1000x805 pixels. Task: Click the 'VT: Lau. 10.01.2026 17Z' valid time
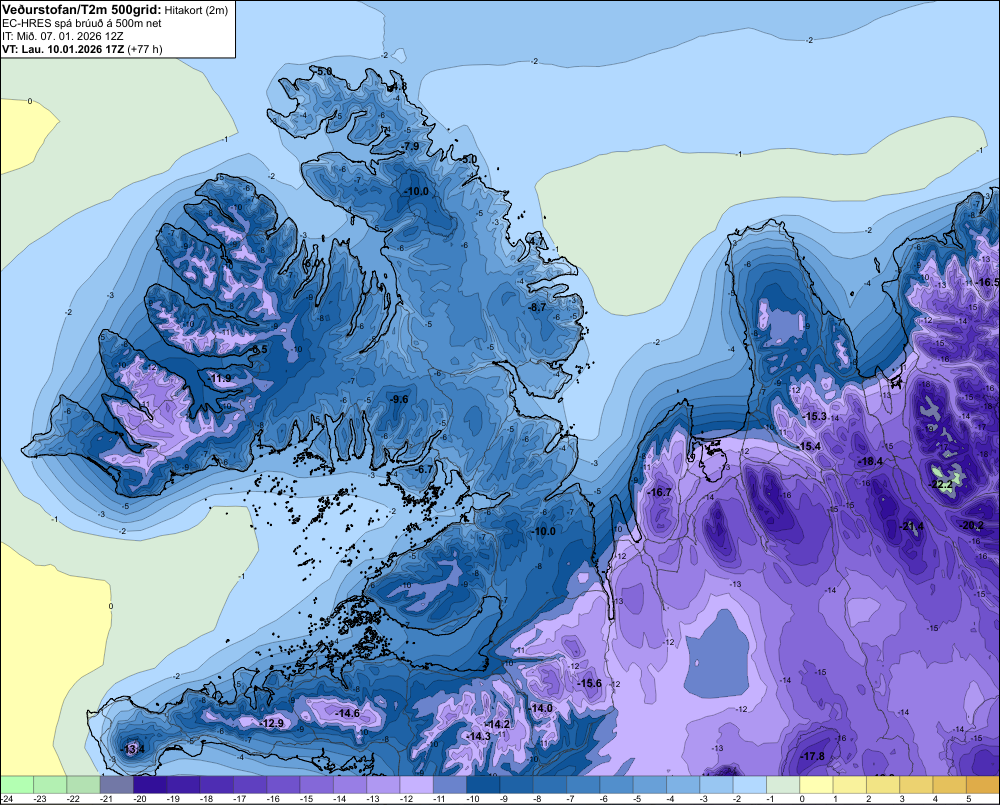tap(63, 49)
